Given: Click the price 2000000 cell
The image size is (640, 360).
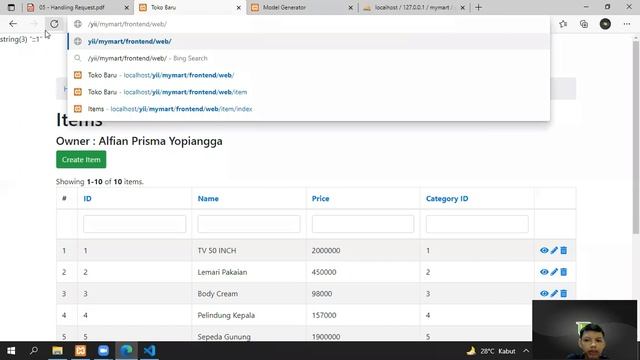Looking at the screenshot, I should pyautogui.click(x=363, y=250).
